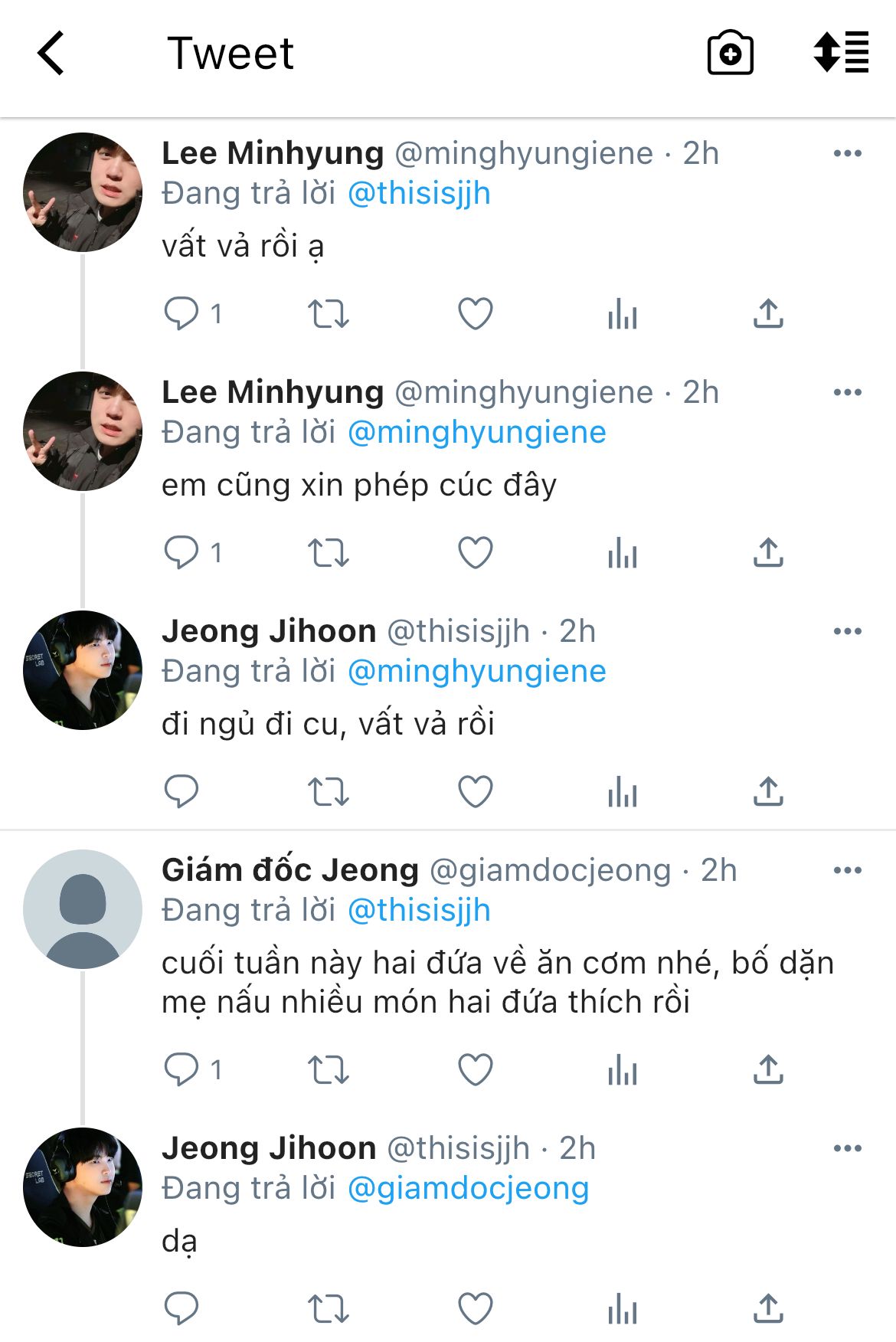
Task: Retweet the "em cũng xin phép cúc đây" tweet
Action: click(x=329, y=553)
